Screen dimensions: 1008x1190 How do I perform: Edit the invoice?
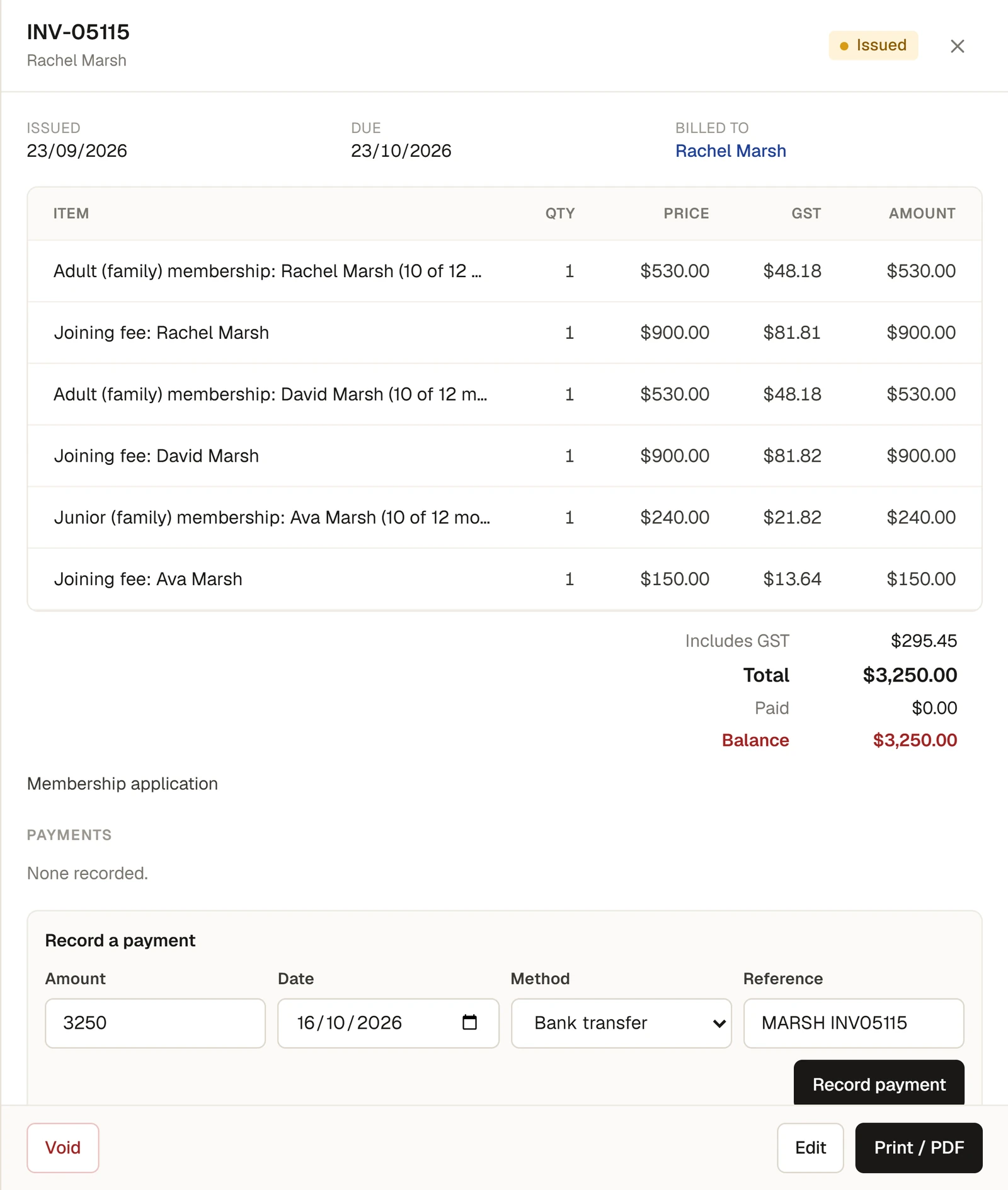pyautogui.click(x=810, y=1147)
